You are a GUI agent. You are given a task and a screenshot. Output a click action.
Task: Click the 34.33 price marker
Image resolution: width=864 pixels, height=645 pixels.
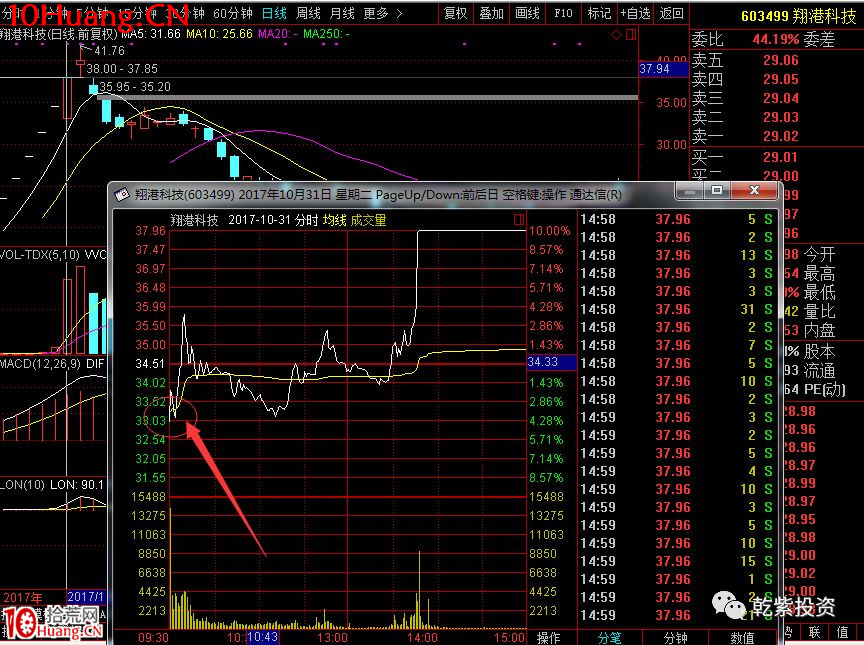click(x=551, y=362)
